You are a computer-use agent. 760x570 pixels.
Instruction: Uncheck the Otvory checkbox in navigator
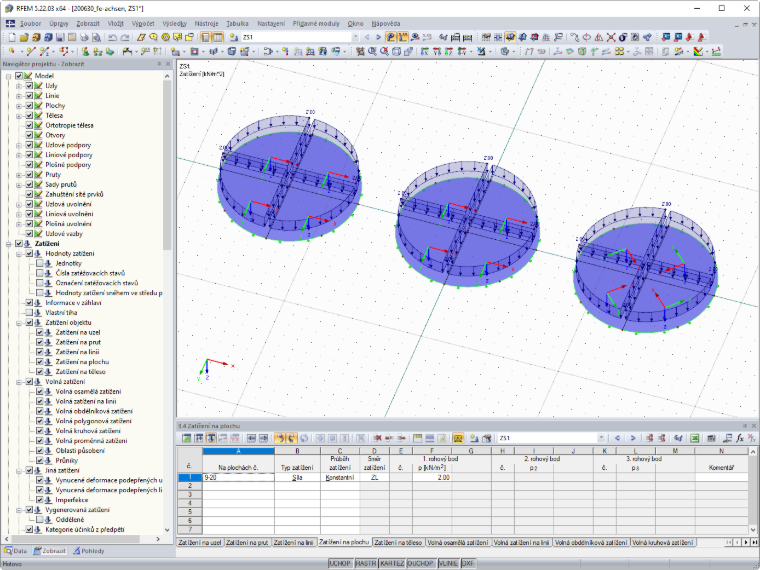point(29,135)
